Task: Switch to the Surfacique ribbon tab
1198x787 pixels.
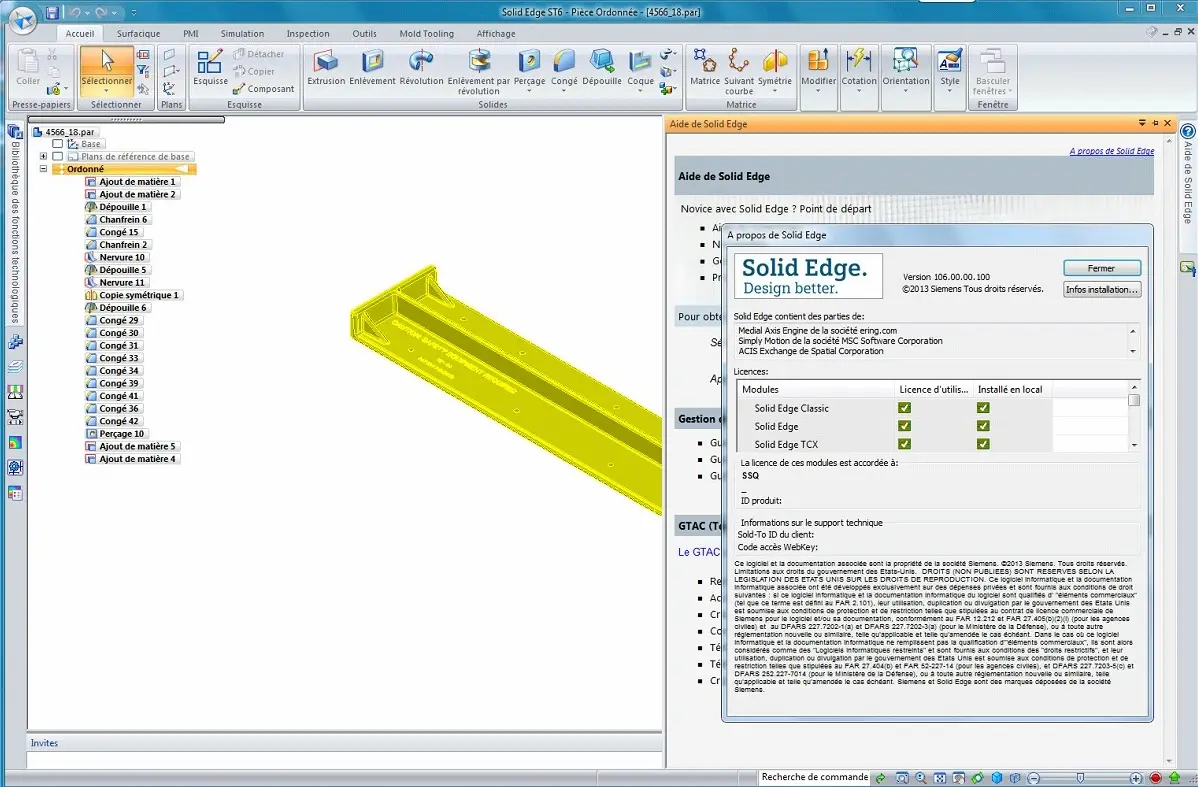Action: tap(138, 34)
